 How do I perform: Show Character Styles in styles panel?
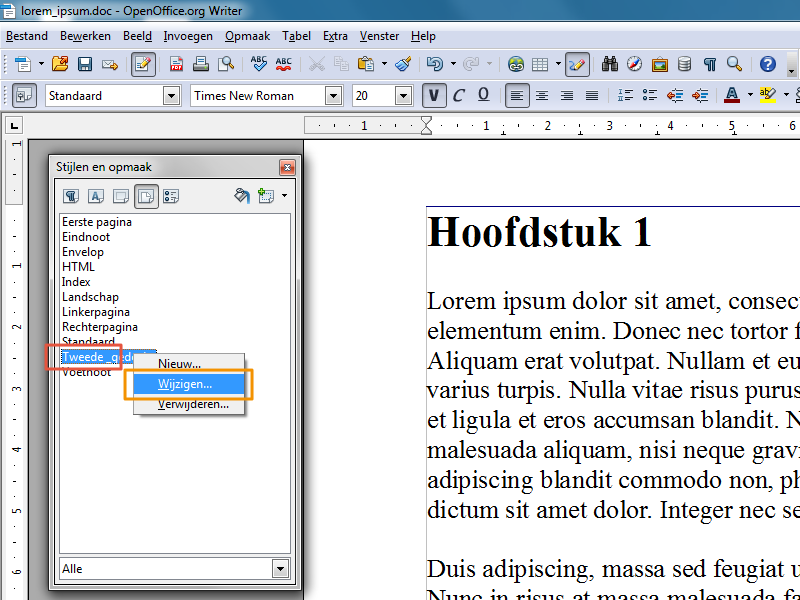coord(96,196)
